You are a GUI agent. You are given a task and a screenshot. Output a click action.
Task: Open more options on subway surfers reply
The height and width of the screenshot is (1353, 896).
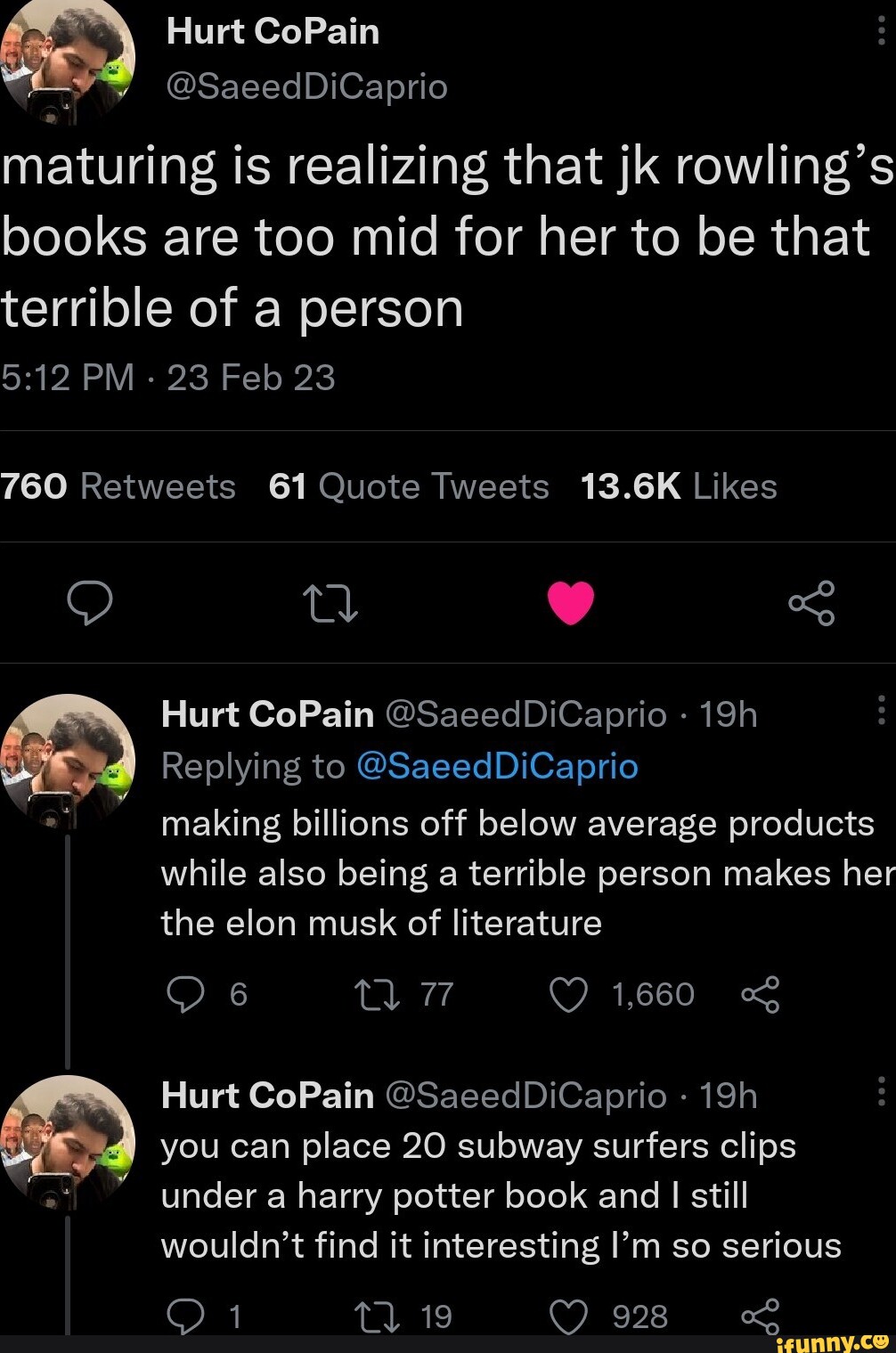click(x=880, y=1092)
